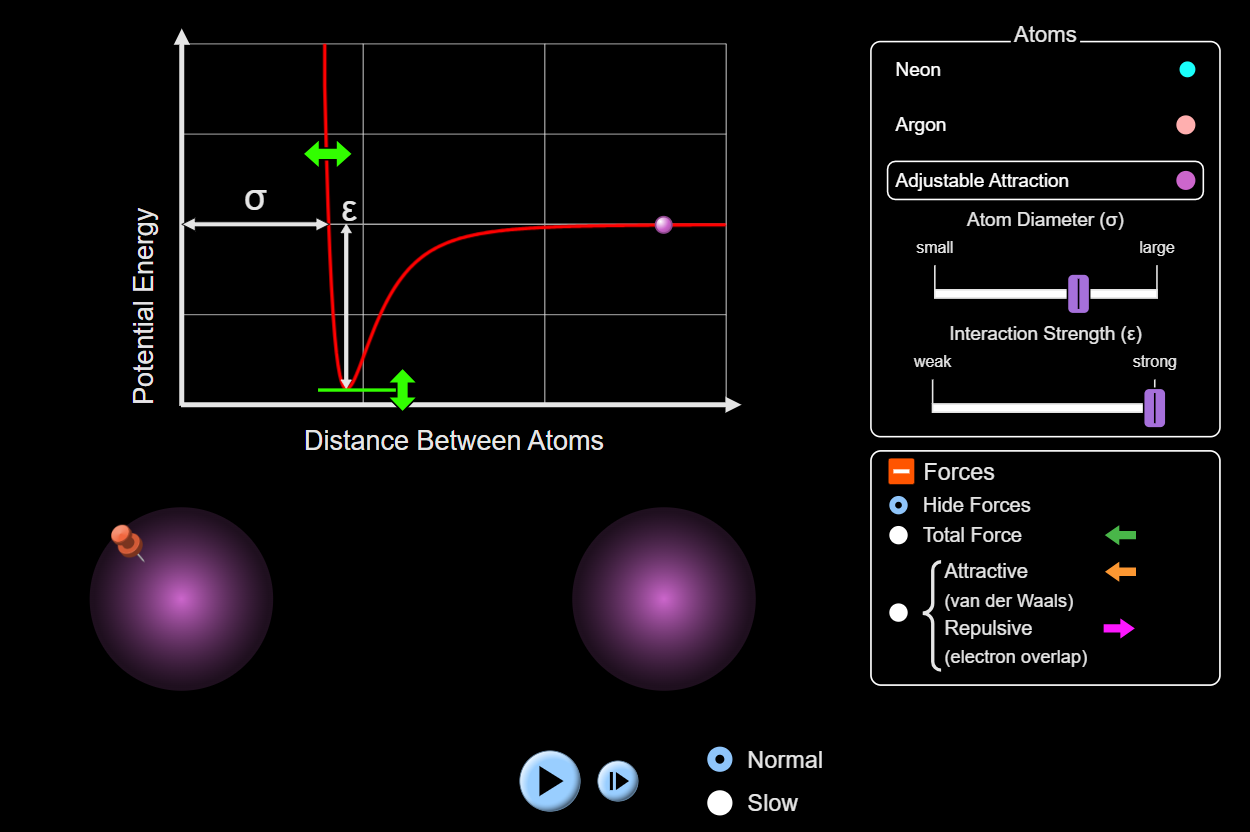Image resolution: width=1250 pixels, height=832 pixels.
Task: Click the Interaction Strength slider thumb
Action: click(x=1154, y=408)
